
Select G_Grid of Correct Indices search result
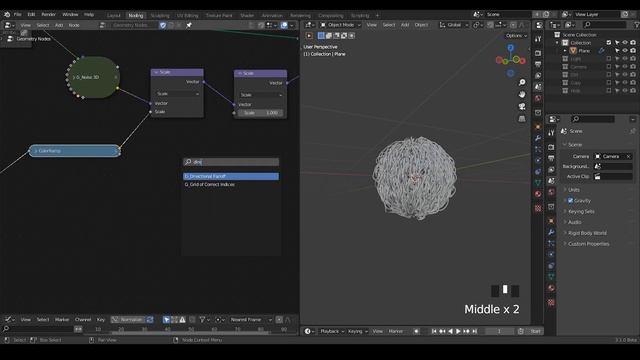click(231, 184)
